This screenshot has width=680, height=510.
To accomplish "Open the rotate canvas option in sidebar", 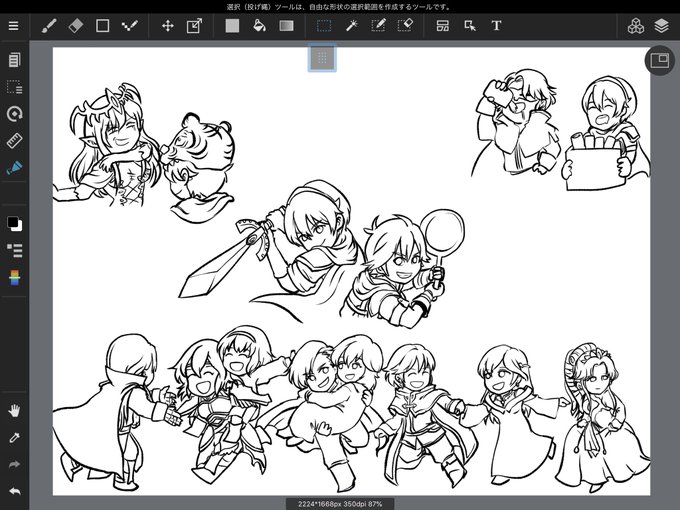I will (14, 114).
